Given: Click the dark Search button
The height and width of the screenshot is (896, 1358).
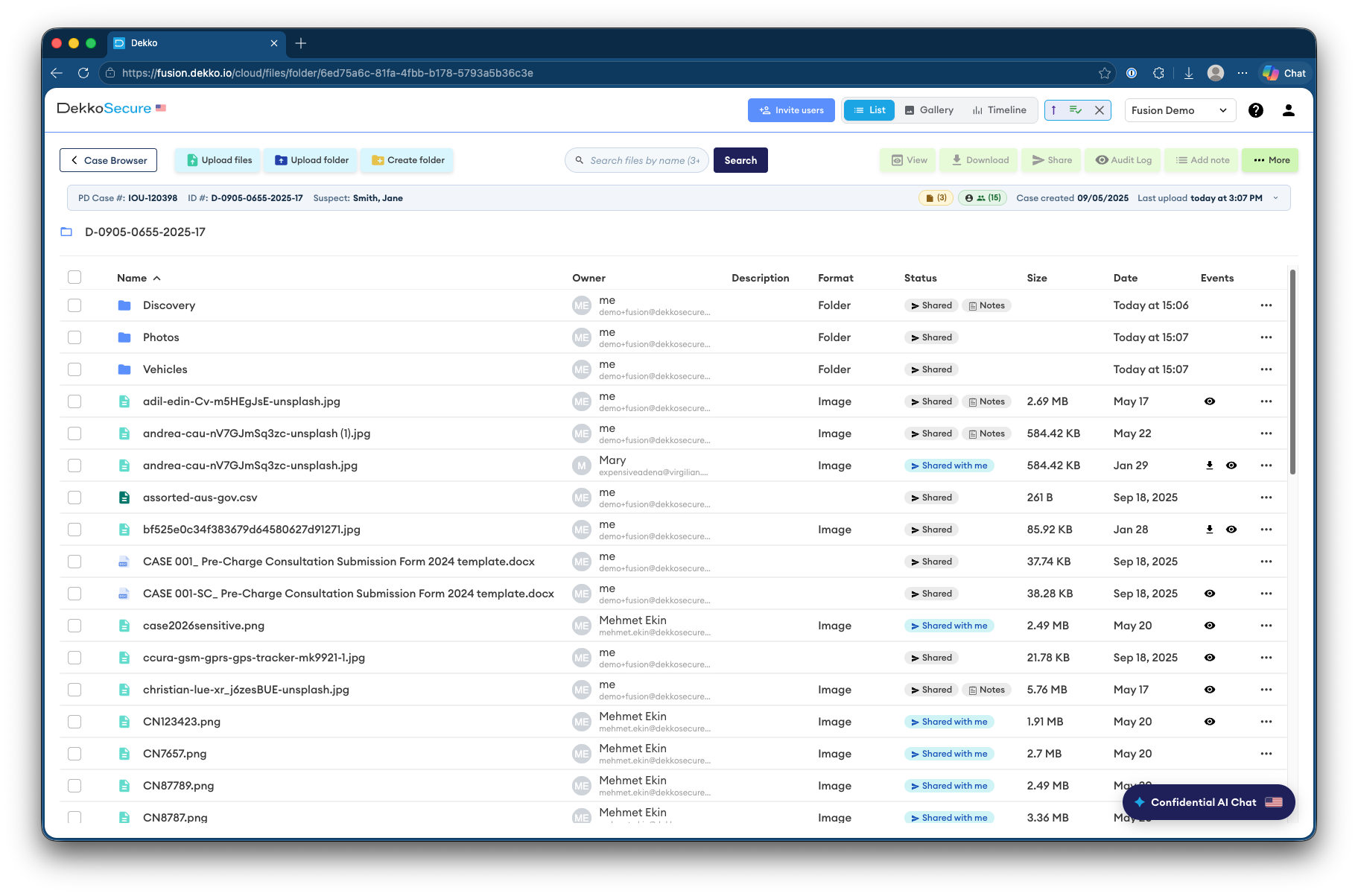Looking at the screenshot, I should tap(740, 160).
